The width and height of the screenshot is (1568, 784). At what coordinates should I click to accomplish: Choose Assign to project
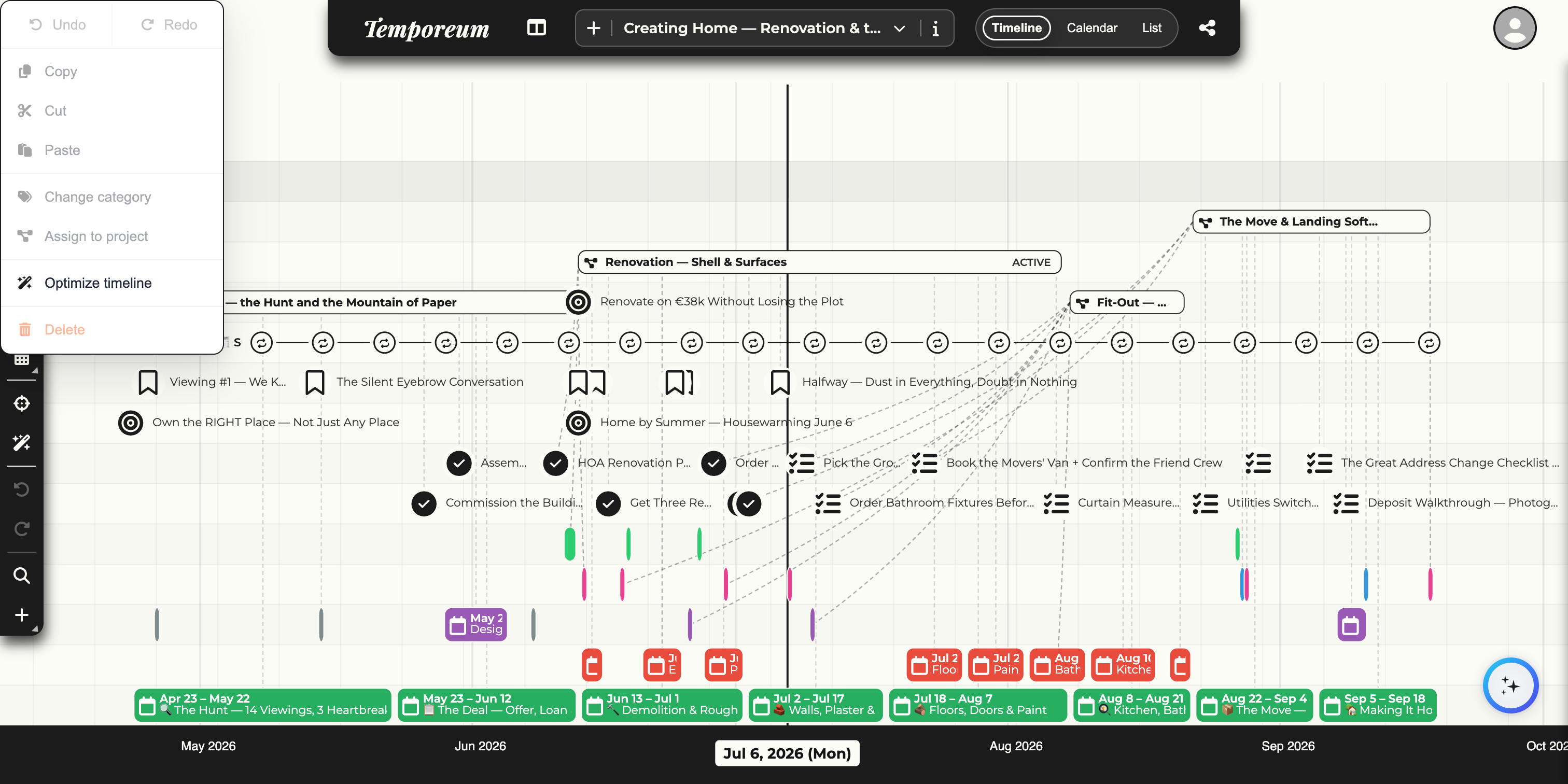tap(112, 236)
